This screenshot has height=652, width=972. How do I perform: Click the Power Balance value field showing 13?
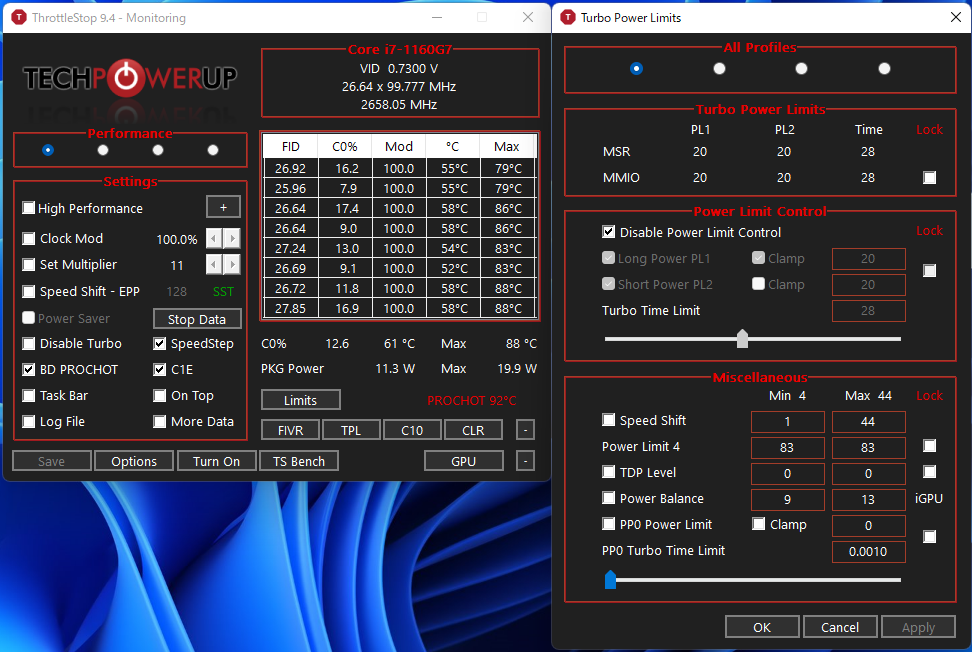[x=868, y=500]
